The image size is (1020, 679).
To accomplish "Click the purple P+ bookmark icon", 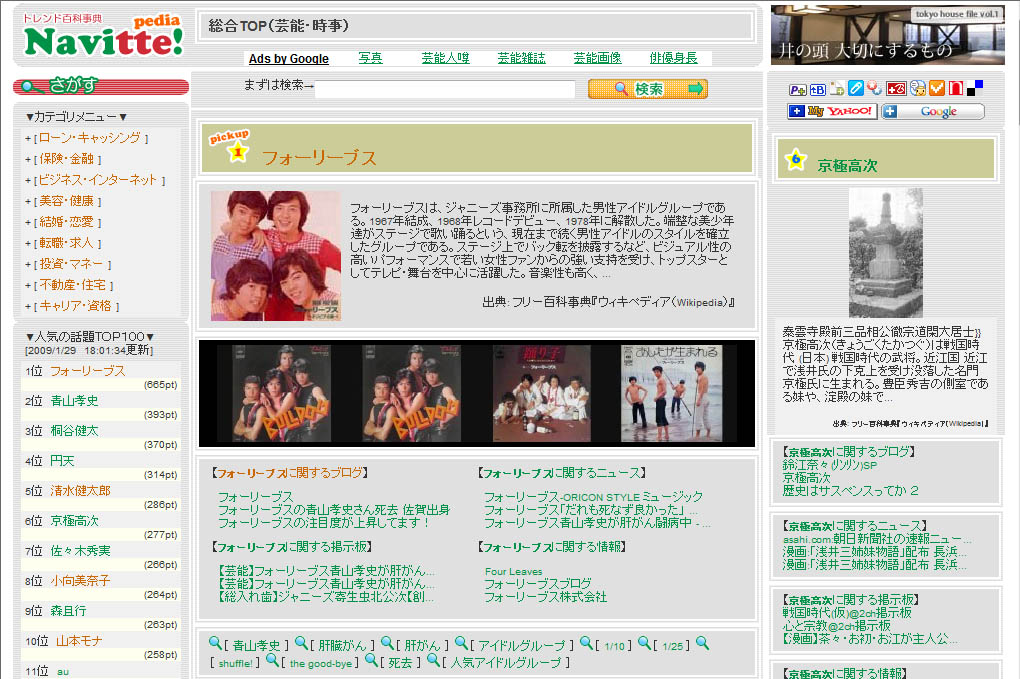I will pyautogui.click(x=797, y=90).
